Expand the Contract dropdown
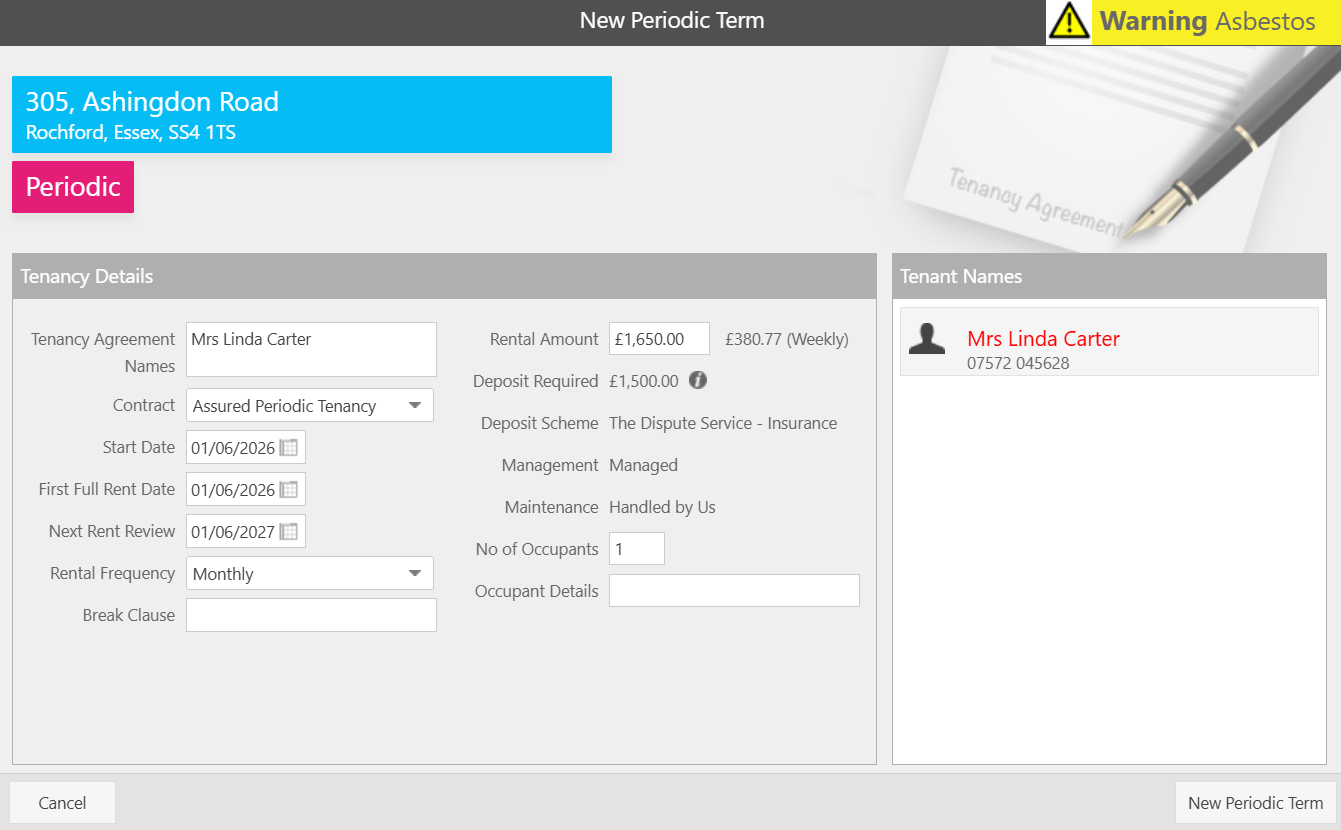 (x=415, y=406)
